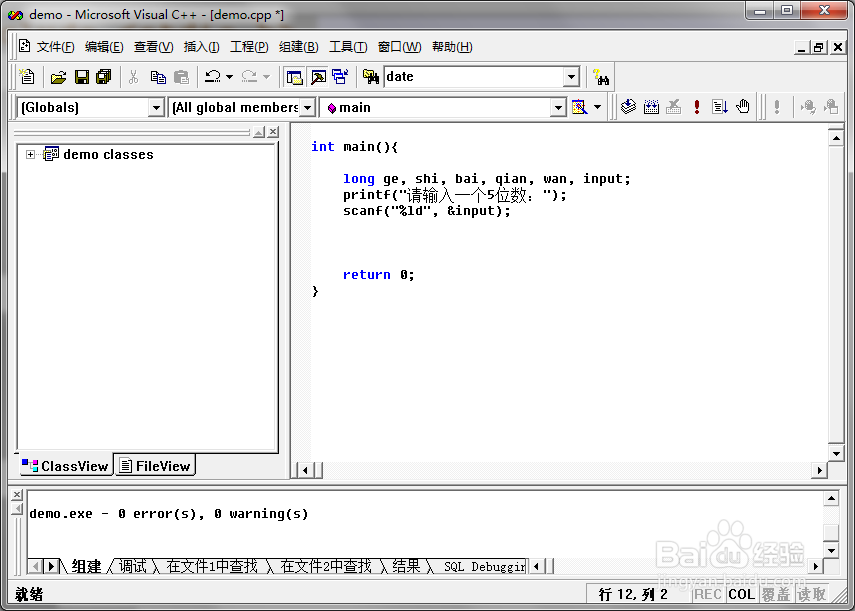Click editor horizontal scroll right arrow

coord(819,470)
